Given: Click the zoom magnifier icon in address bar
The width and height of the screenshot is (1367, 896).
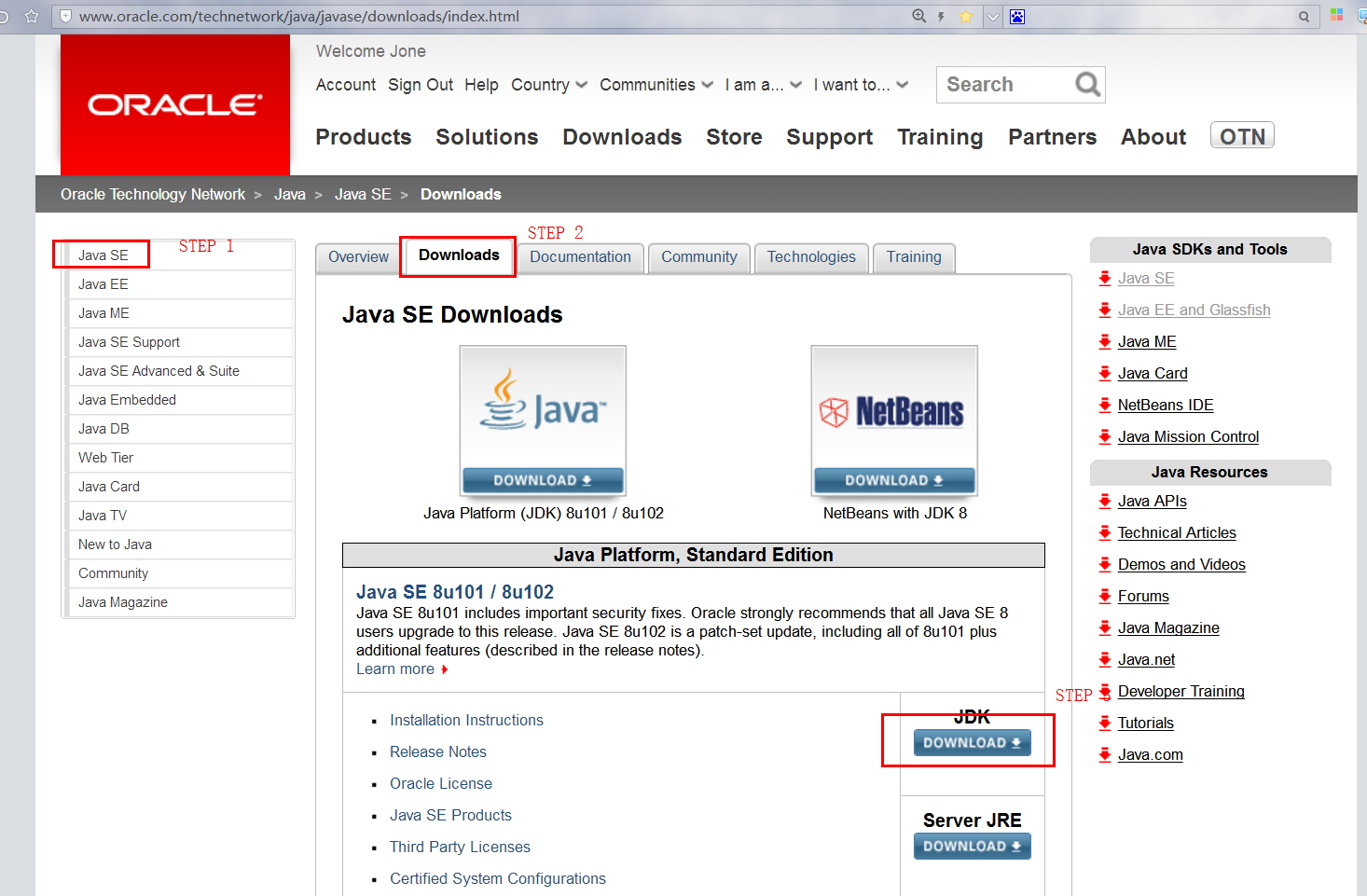Looking at the screenshot, I should [x=918, y=16].
